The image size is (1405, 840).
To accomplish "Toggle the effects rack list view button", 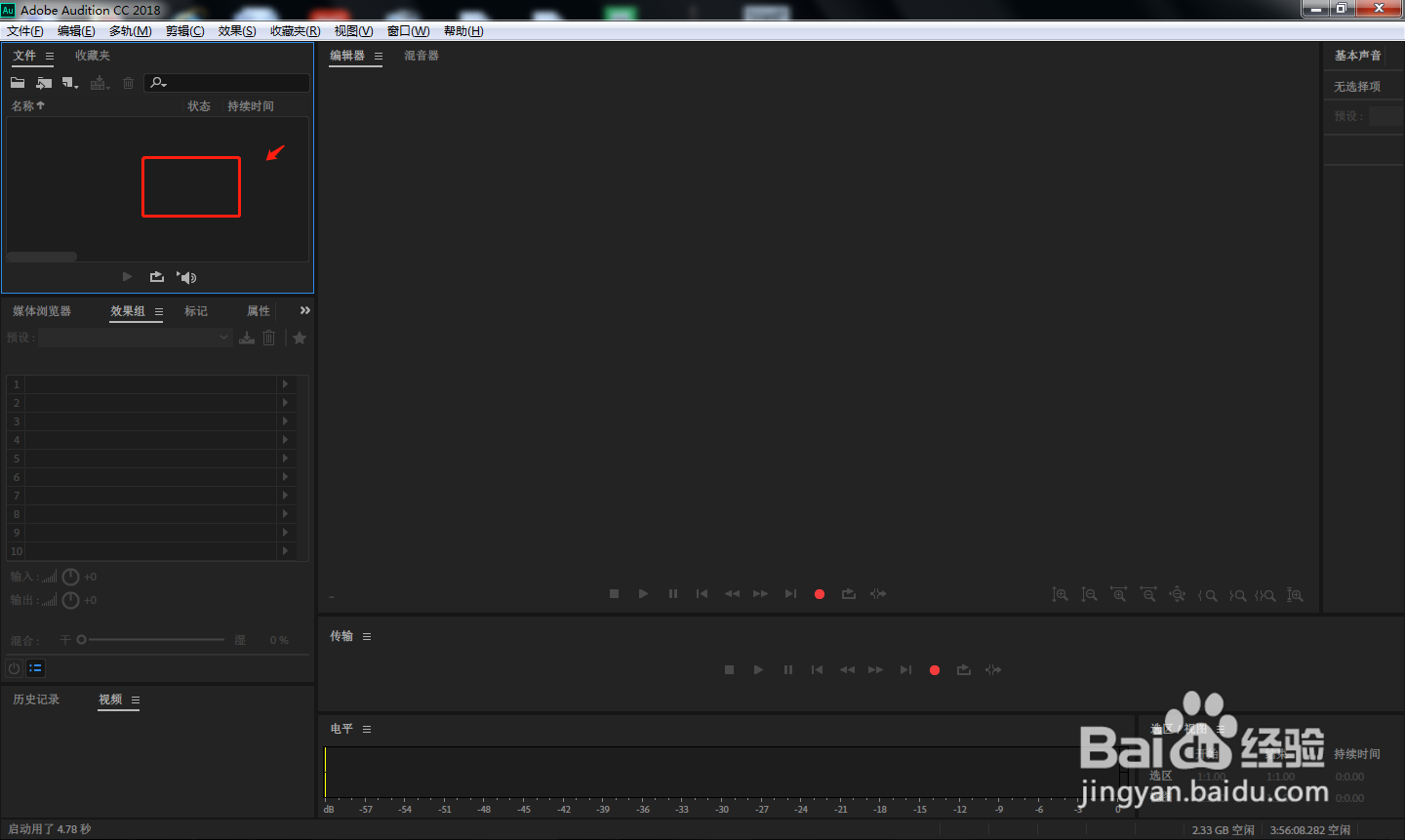I will click(35, 668).
